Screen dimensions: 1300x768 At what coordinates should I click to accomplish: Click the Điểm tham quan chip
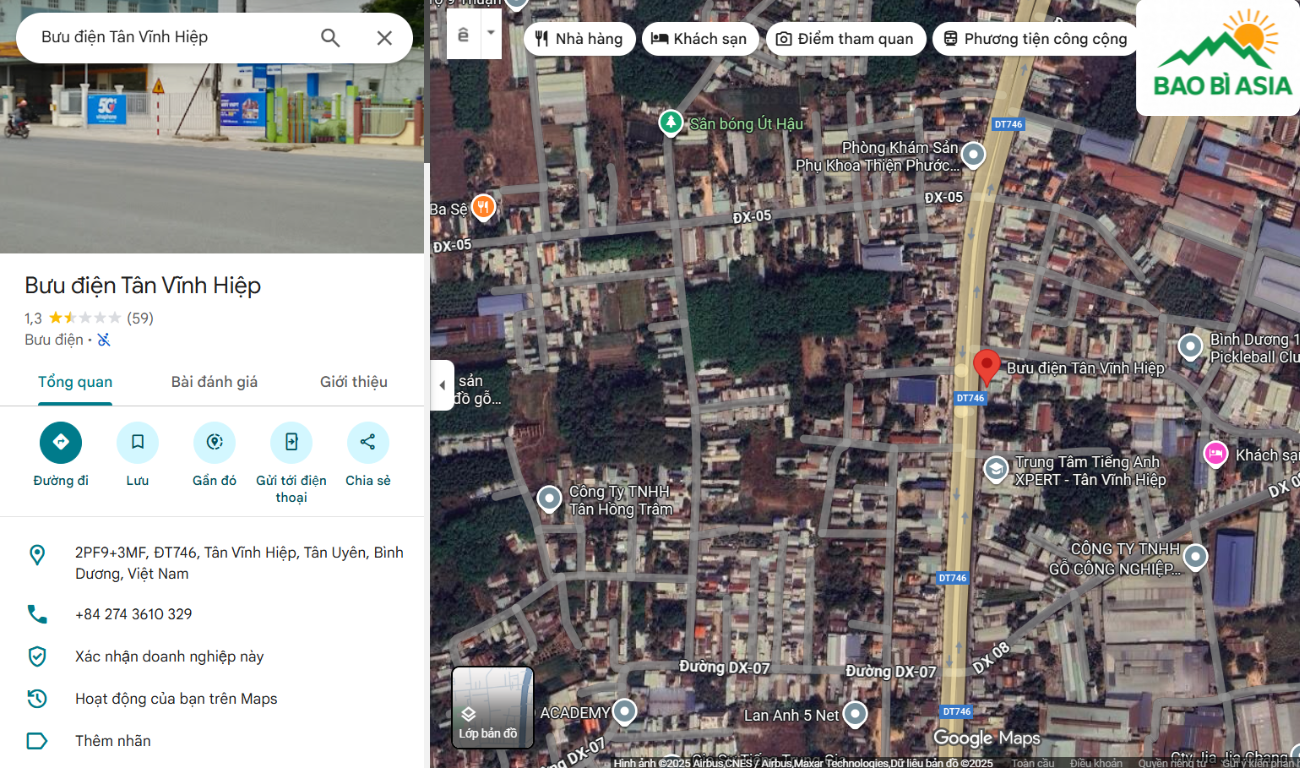(x=844, y=39)
